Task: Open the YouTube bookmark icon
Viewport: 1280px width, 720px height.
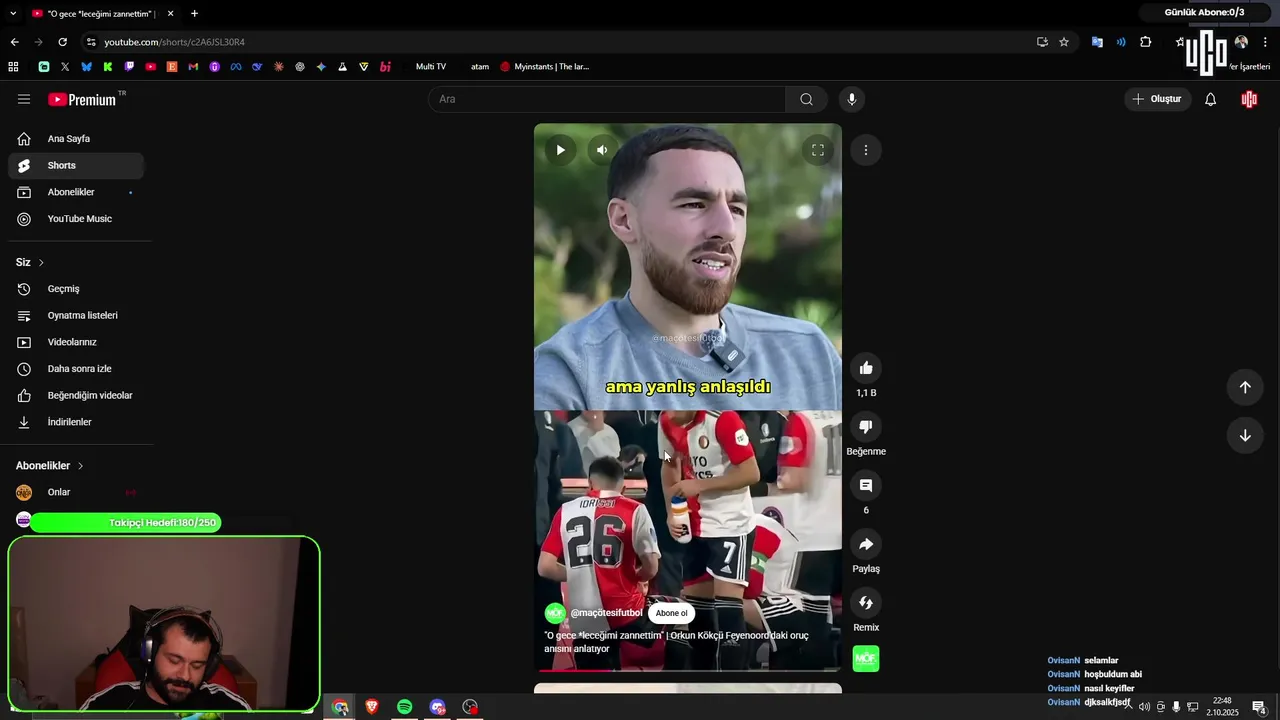Action: (150, 66)
